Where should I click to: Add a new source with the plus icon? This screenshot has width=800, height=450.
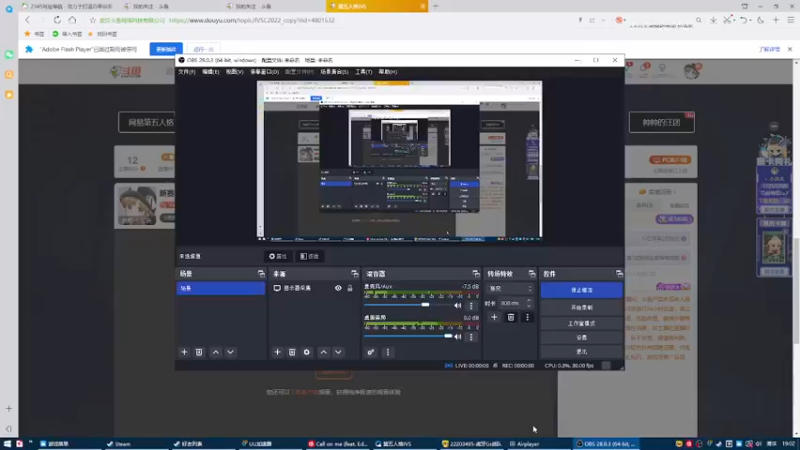[x=278, y=352]
